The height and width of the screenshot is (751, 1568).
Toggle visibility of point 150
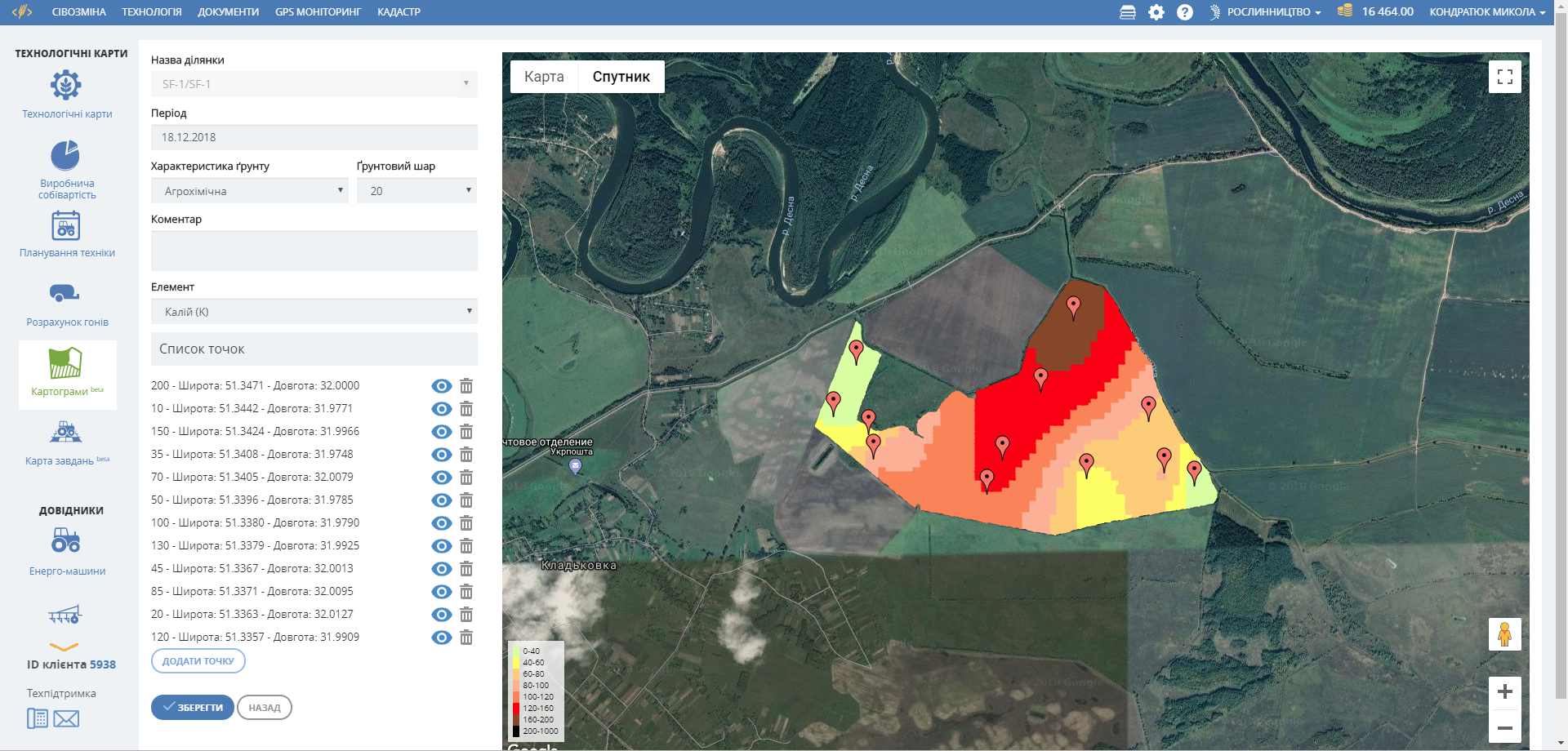(x=441, y=432)
